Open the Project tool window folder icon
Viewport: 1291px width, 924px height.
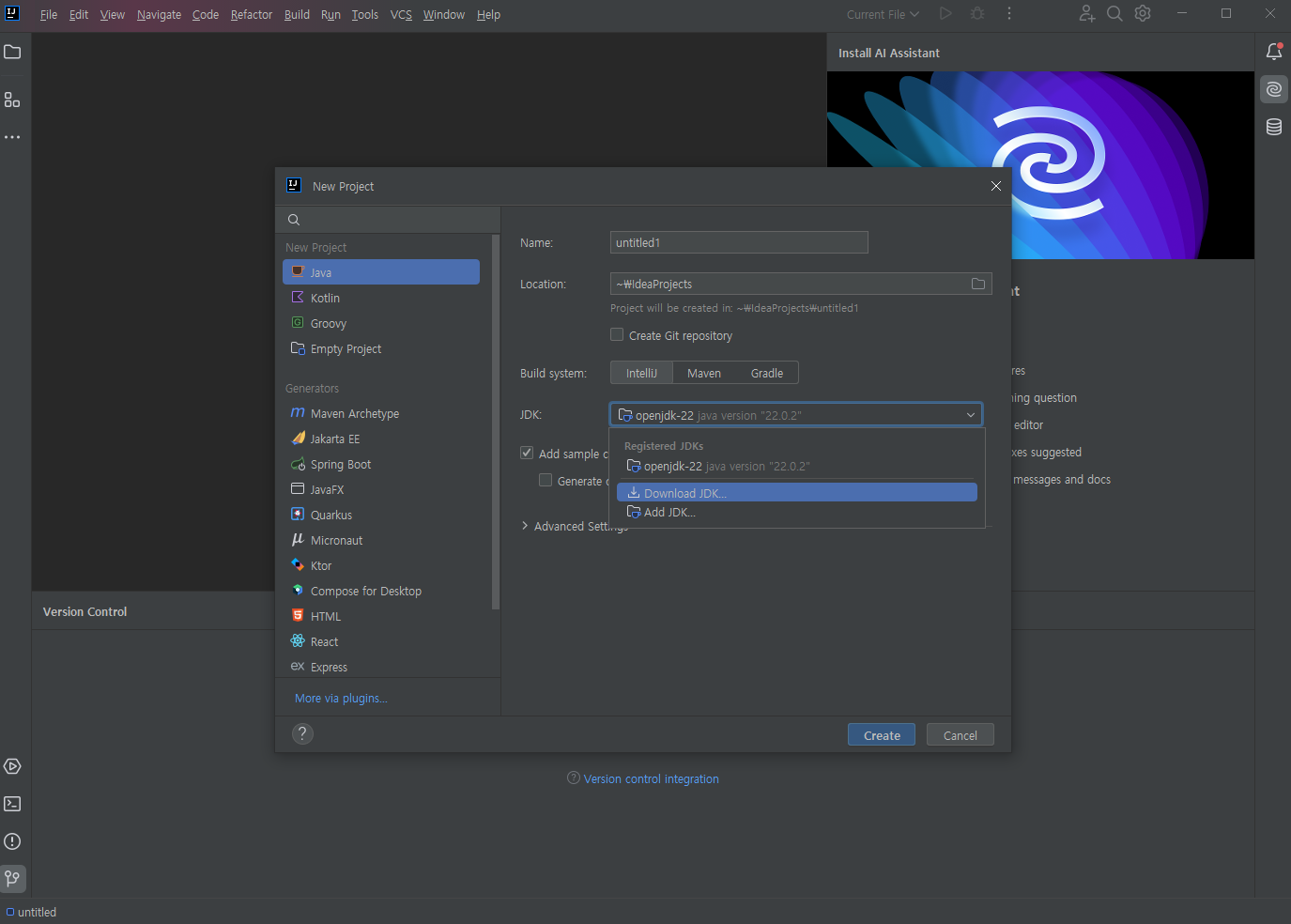(12, 52)
